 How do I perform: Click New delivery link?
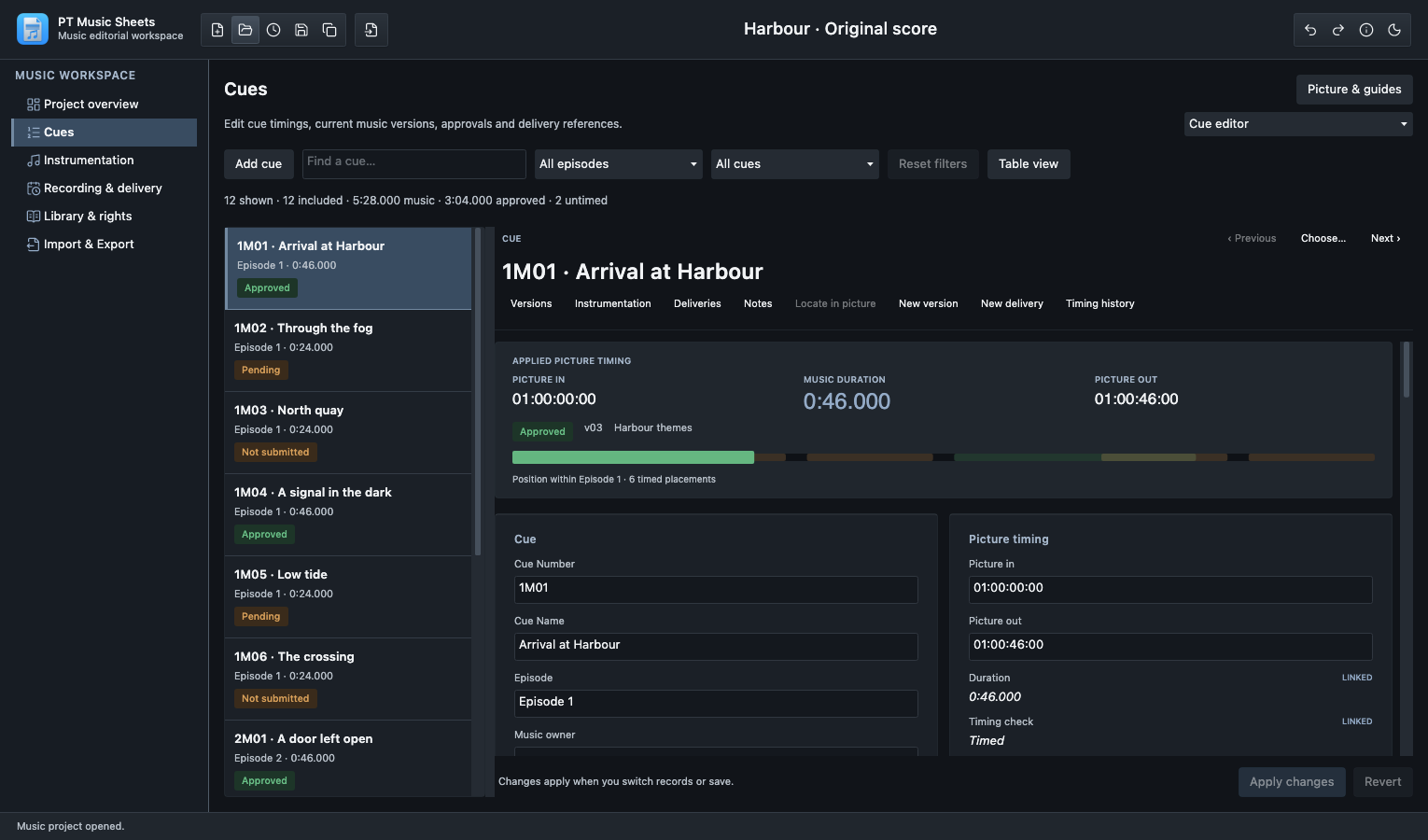(1012, 304)
